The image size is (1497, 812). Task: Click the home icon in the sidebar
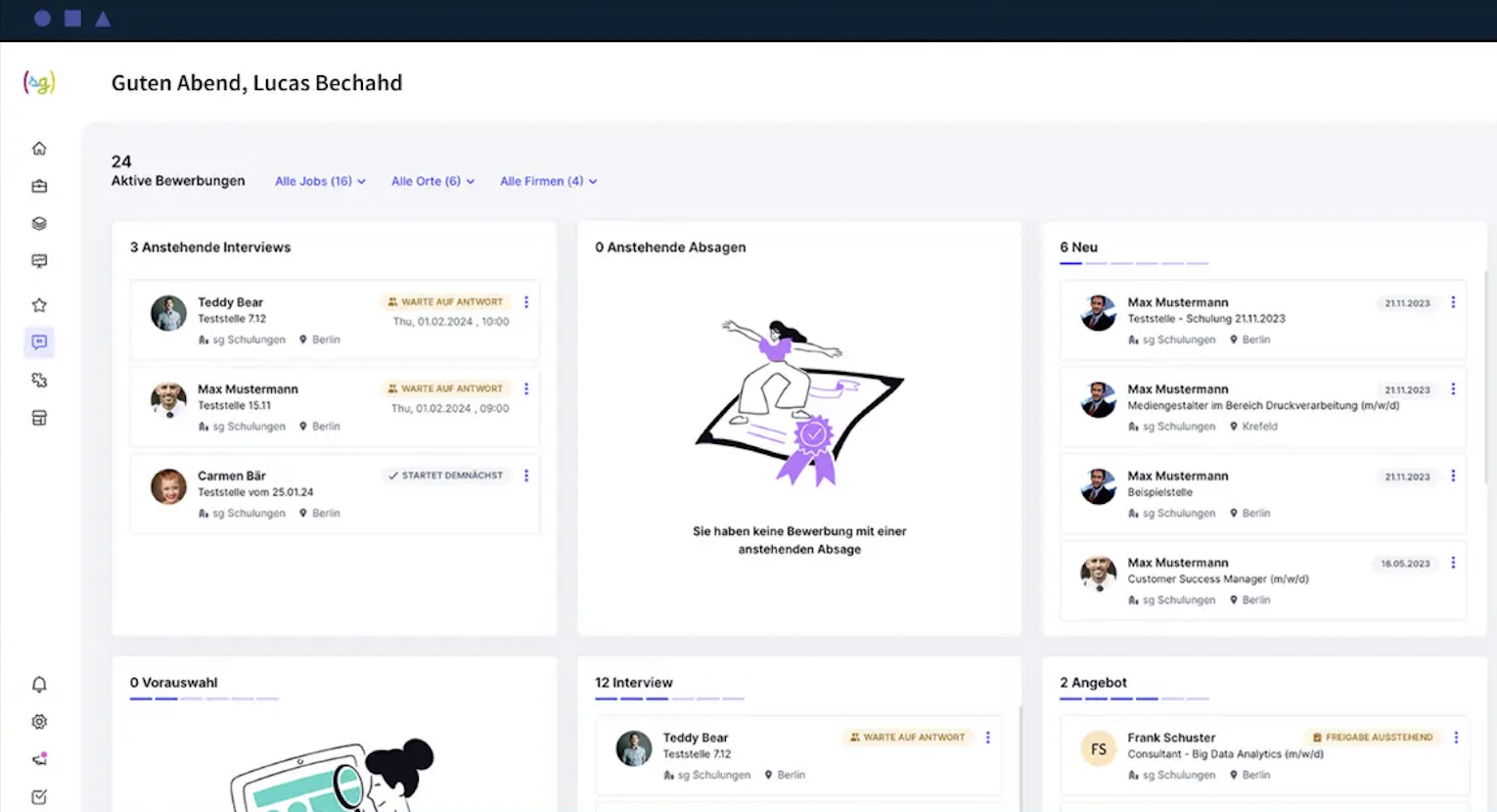39,149
